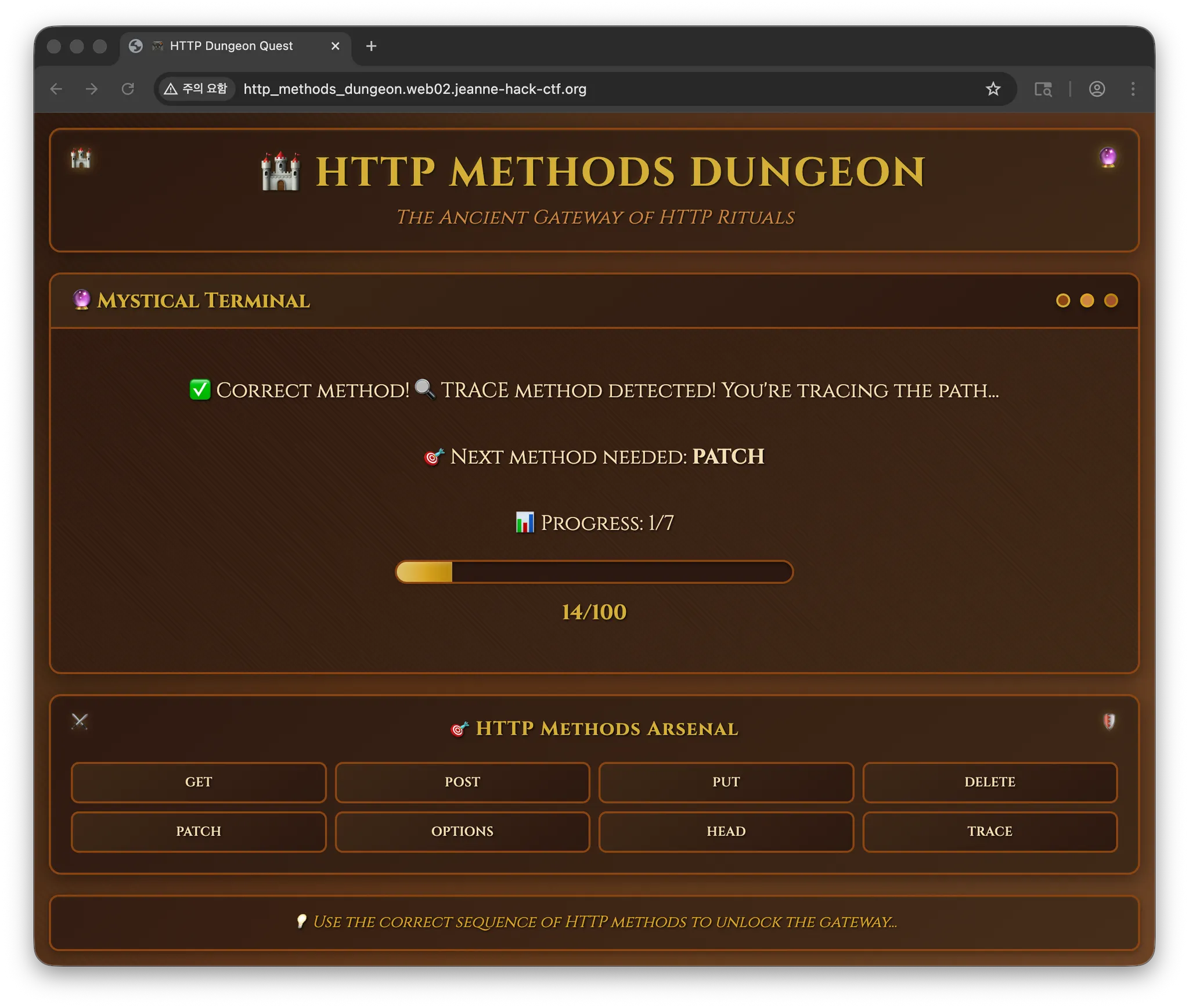Click the small castle icon in header corner
Image resolution: width=1189 pixels, height=1008 pixels.
click(81, 158)
